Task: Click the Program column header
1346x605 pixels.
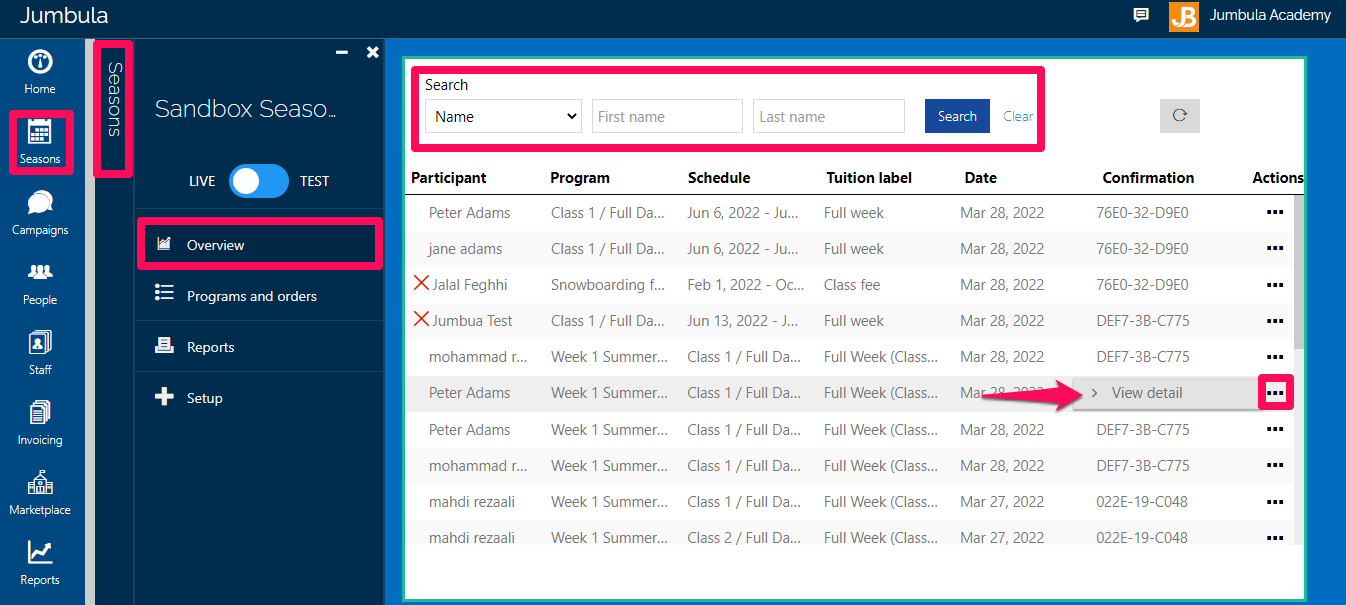Action: coord(580,178)
